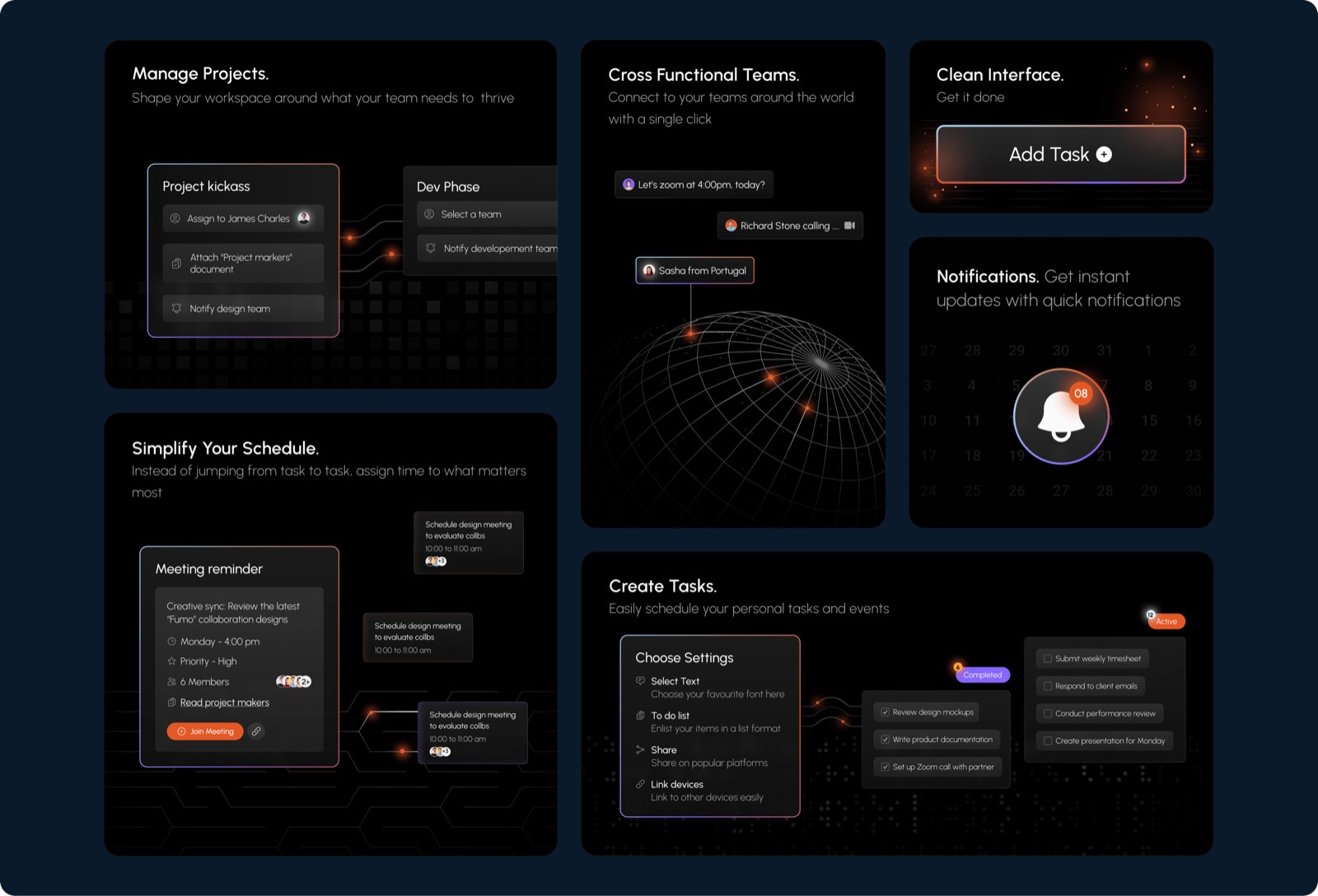This screenshot has width=1318, height=896.
Task: Click the Assign to James Charles row
Action: pos(243,218)
